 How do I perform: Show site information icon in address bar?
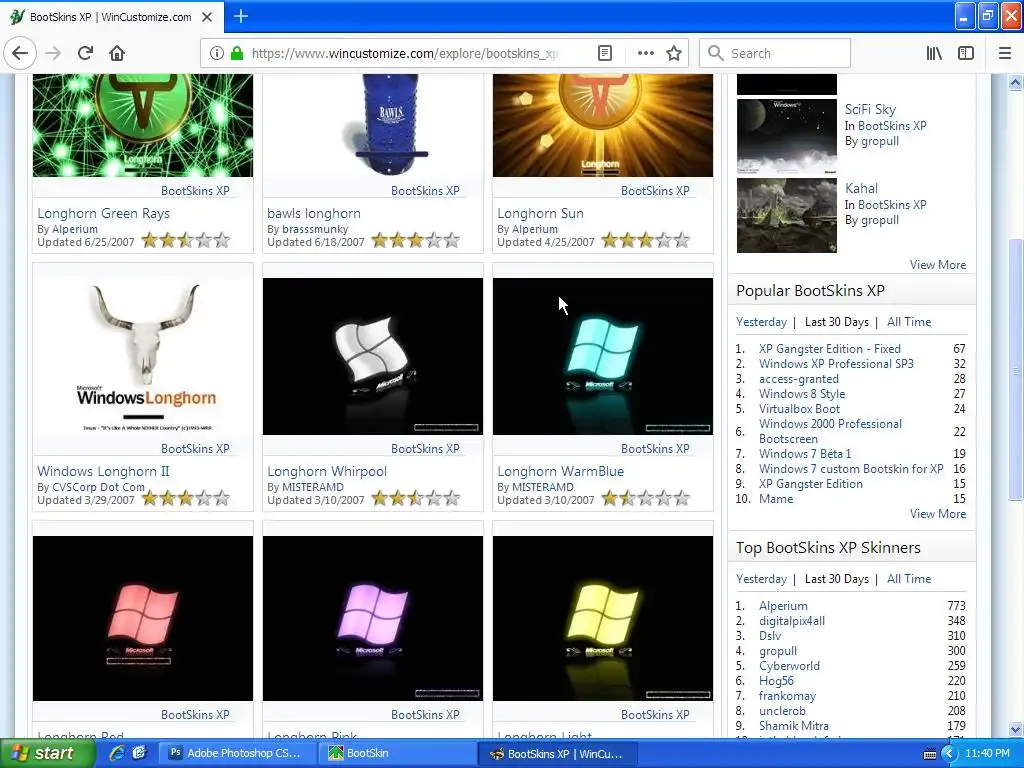(216, 53)
